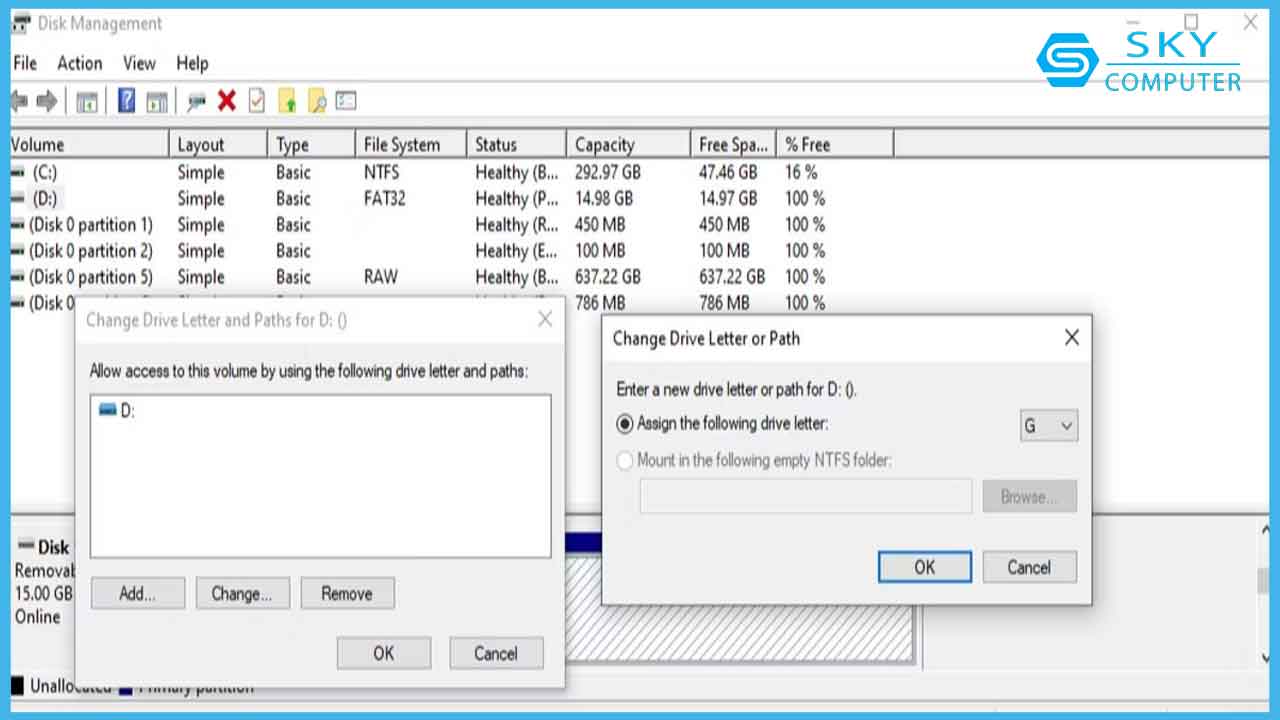Click the Add... button

tap(138, 593)
